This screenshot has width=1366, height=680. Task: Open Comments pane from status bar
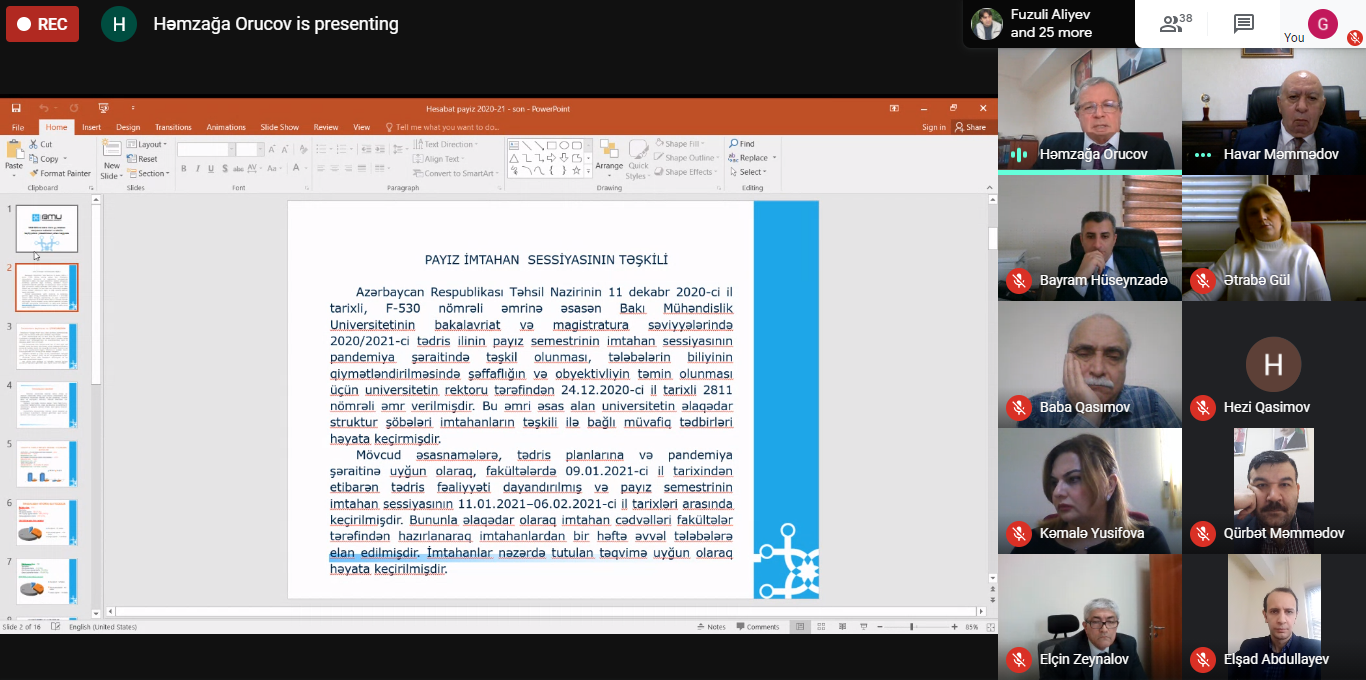click(x=758, y=627)
